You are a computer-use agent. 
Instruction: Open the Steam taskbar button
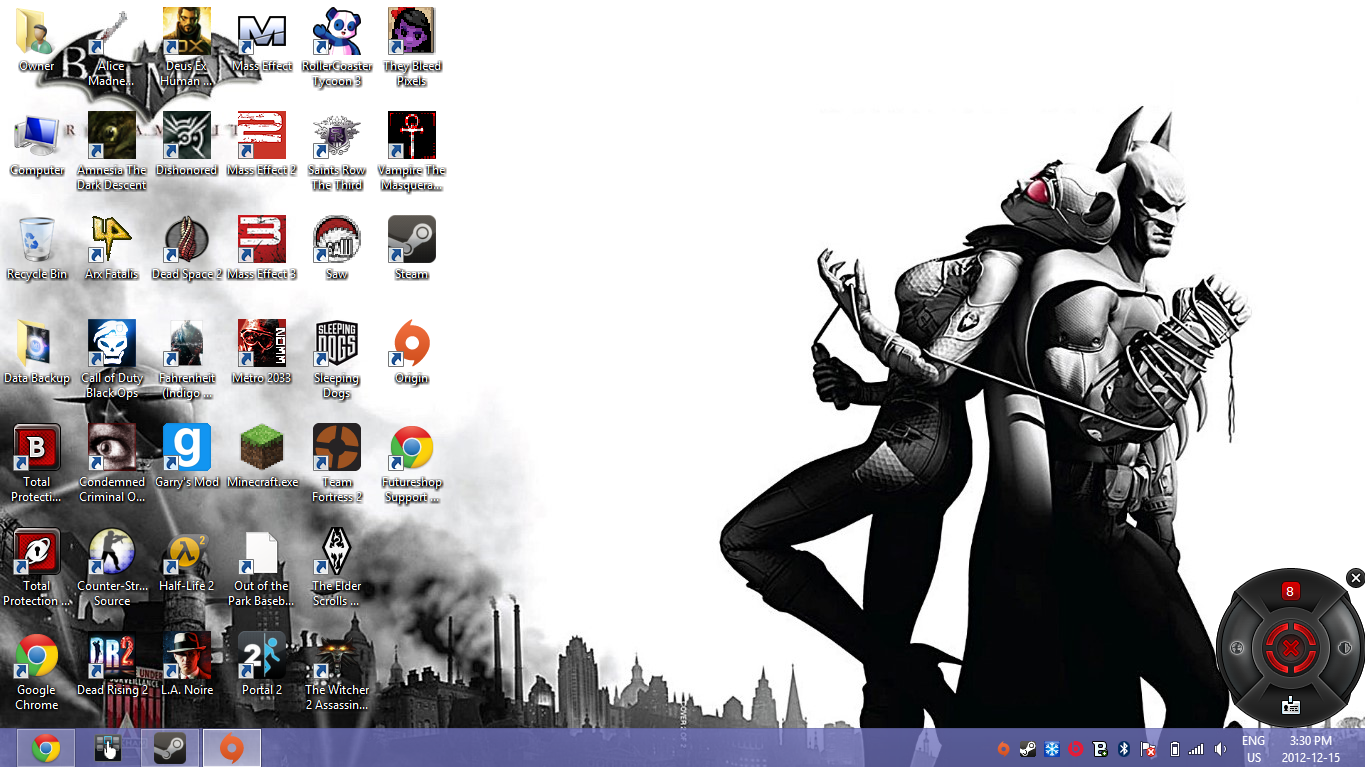click(x=169, y=748)
